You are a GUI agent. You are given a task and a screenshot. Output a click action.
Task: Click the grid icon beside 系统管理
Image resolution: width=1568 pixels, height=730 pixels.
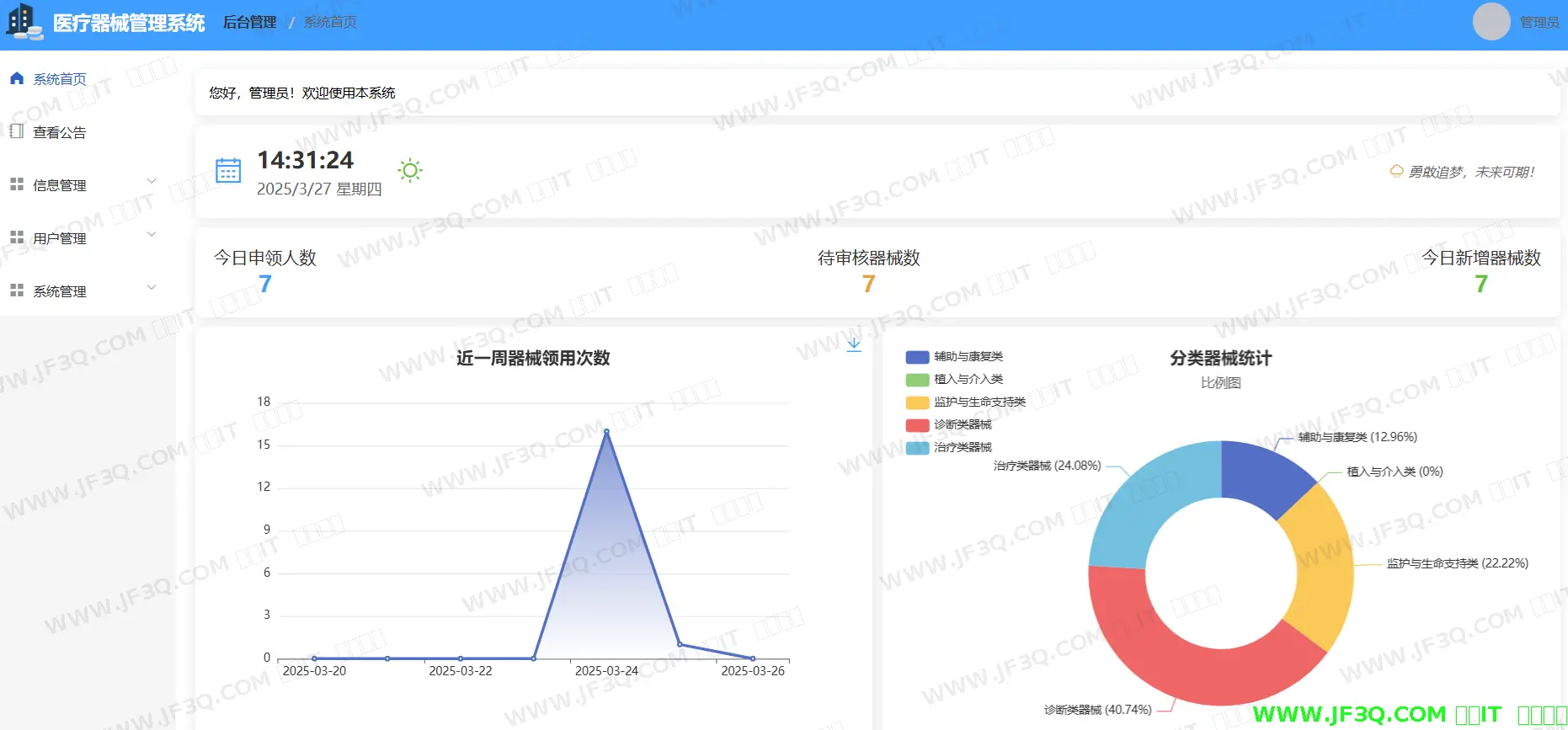(x=17, y=290)
